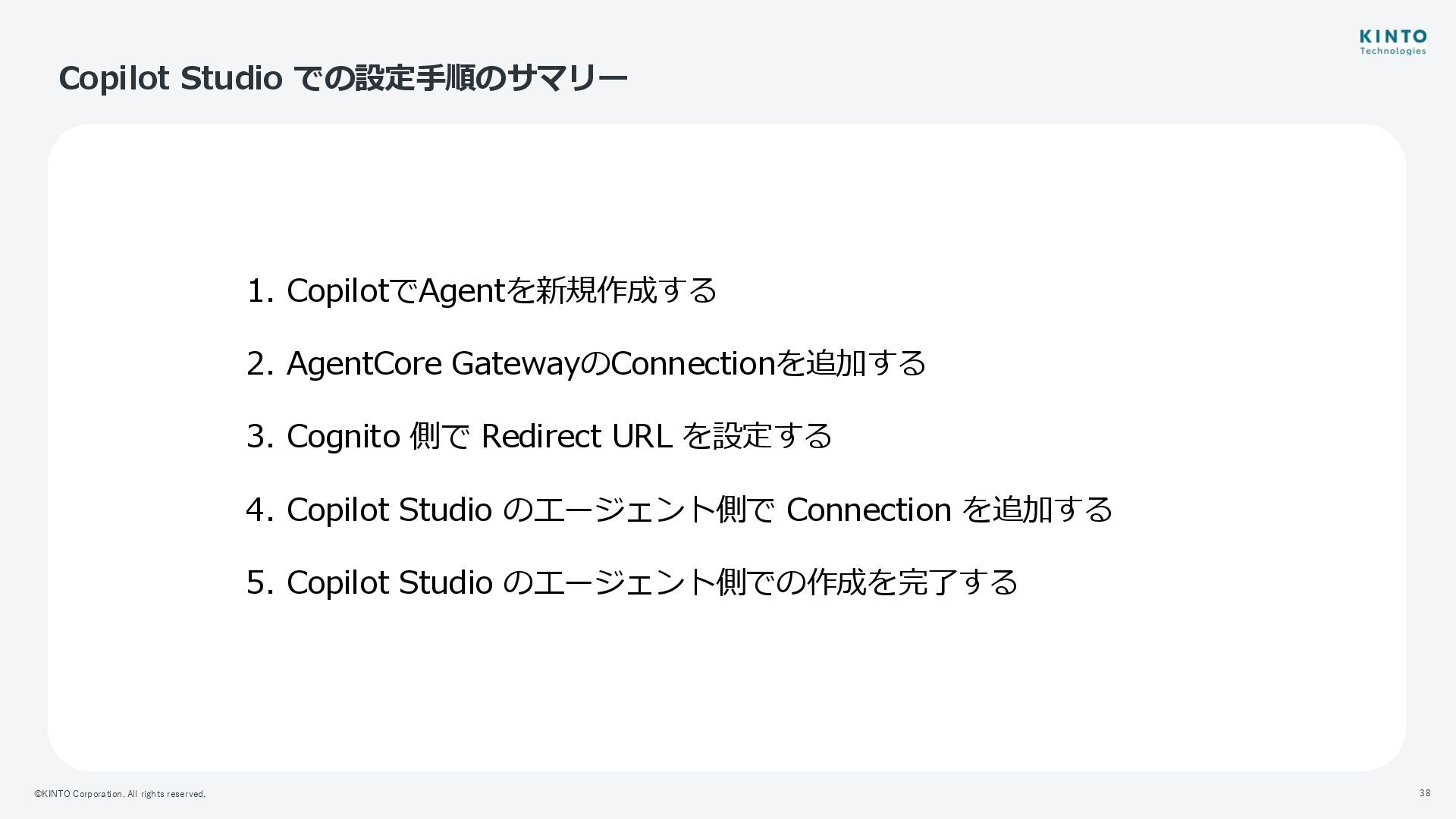Click 'Copilot Studio' in the slide title
This screenshot has height=819, width=1456.
[170, 78]
